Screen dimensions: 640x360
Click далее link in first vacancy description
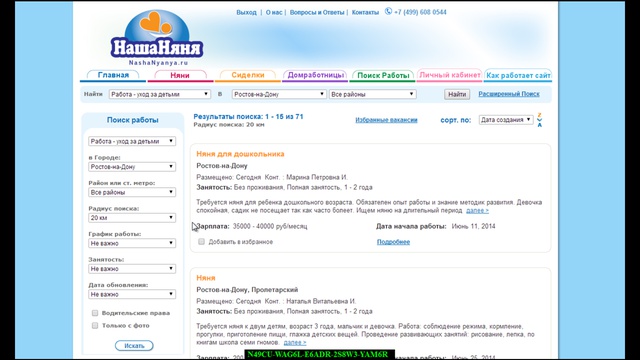point(477,211)
